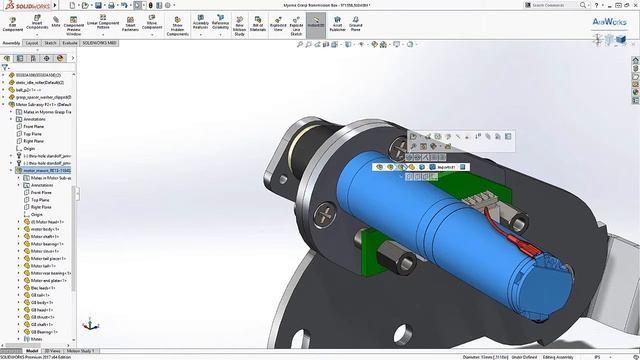Image resolution: width=640 pixels, height=360 pixels.
Task: Click Show Hidden Components
Action: point(178,26)
